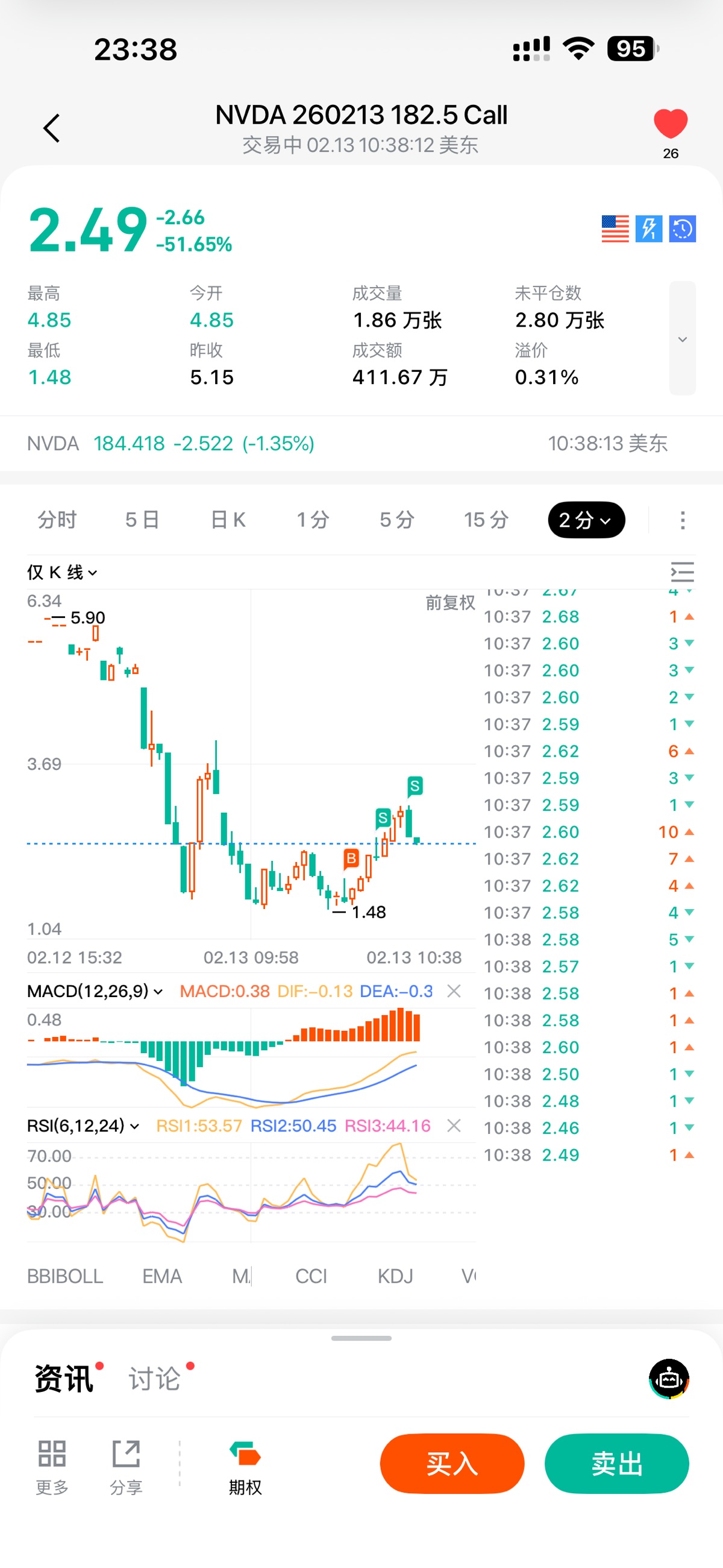Tap the back arrow icon

(52, 128)
